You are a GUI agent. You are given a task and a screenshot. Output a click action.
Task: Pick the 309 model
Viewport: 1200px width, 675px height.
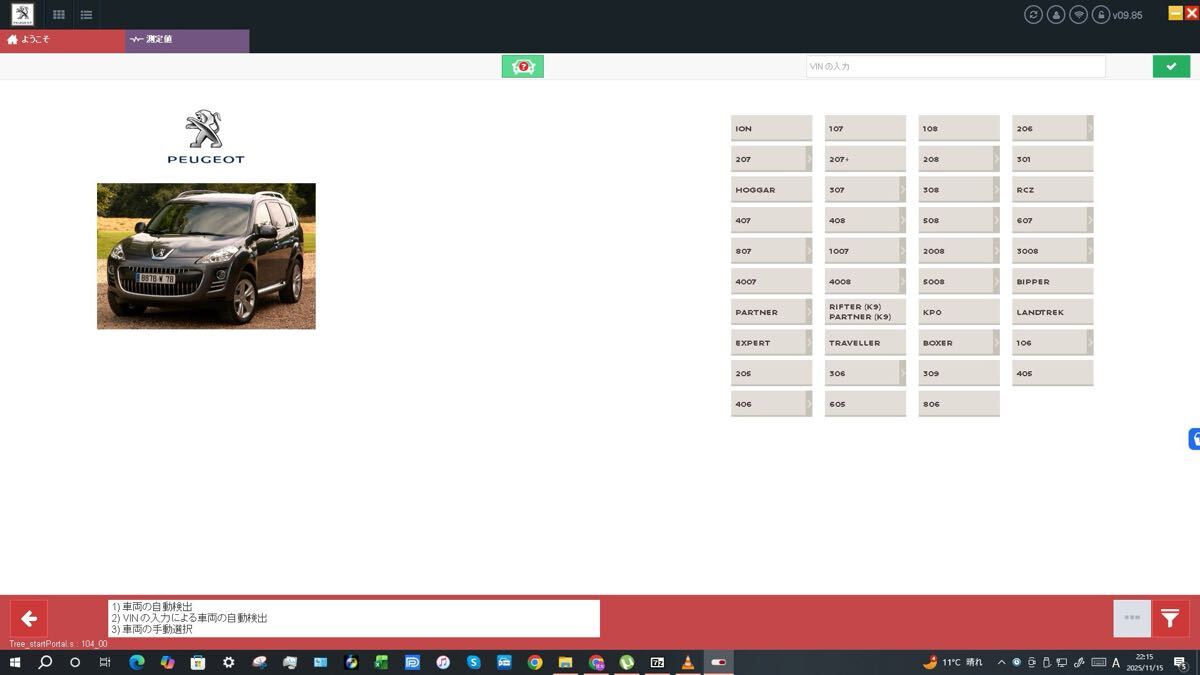point(959,374)
